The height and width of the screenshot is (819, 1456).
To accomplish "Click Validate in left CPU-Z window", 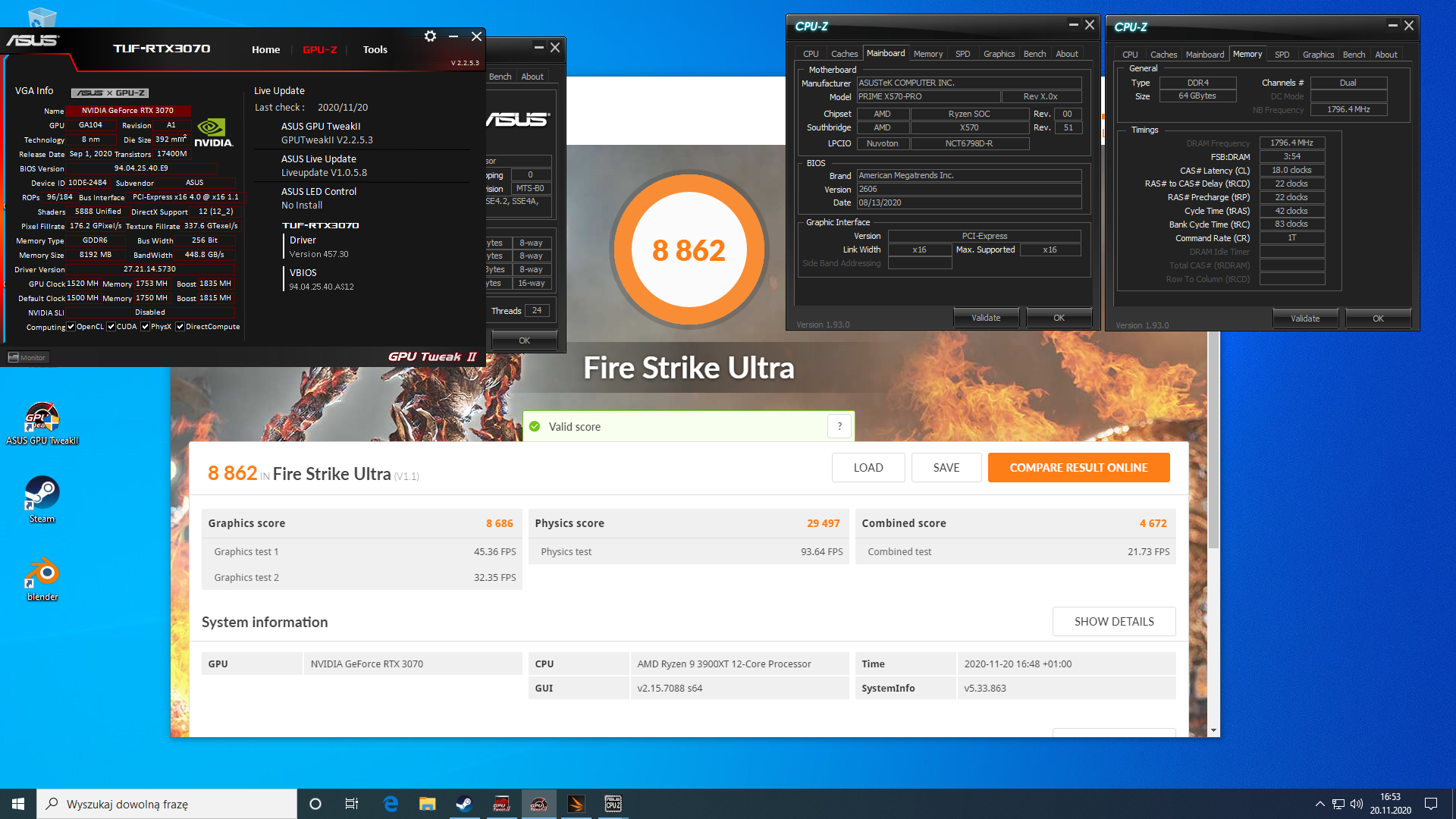I will point(986,318).
